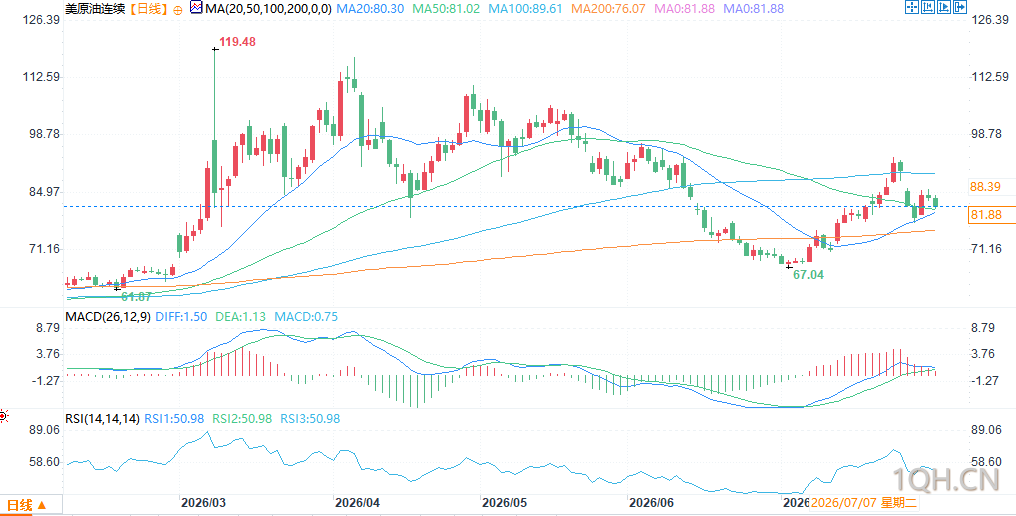Screen dimensions: 1016x516
Task: Click the 67.04 low price marker
Action: pos(808,274)
